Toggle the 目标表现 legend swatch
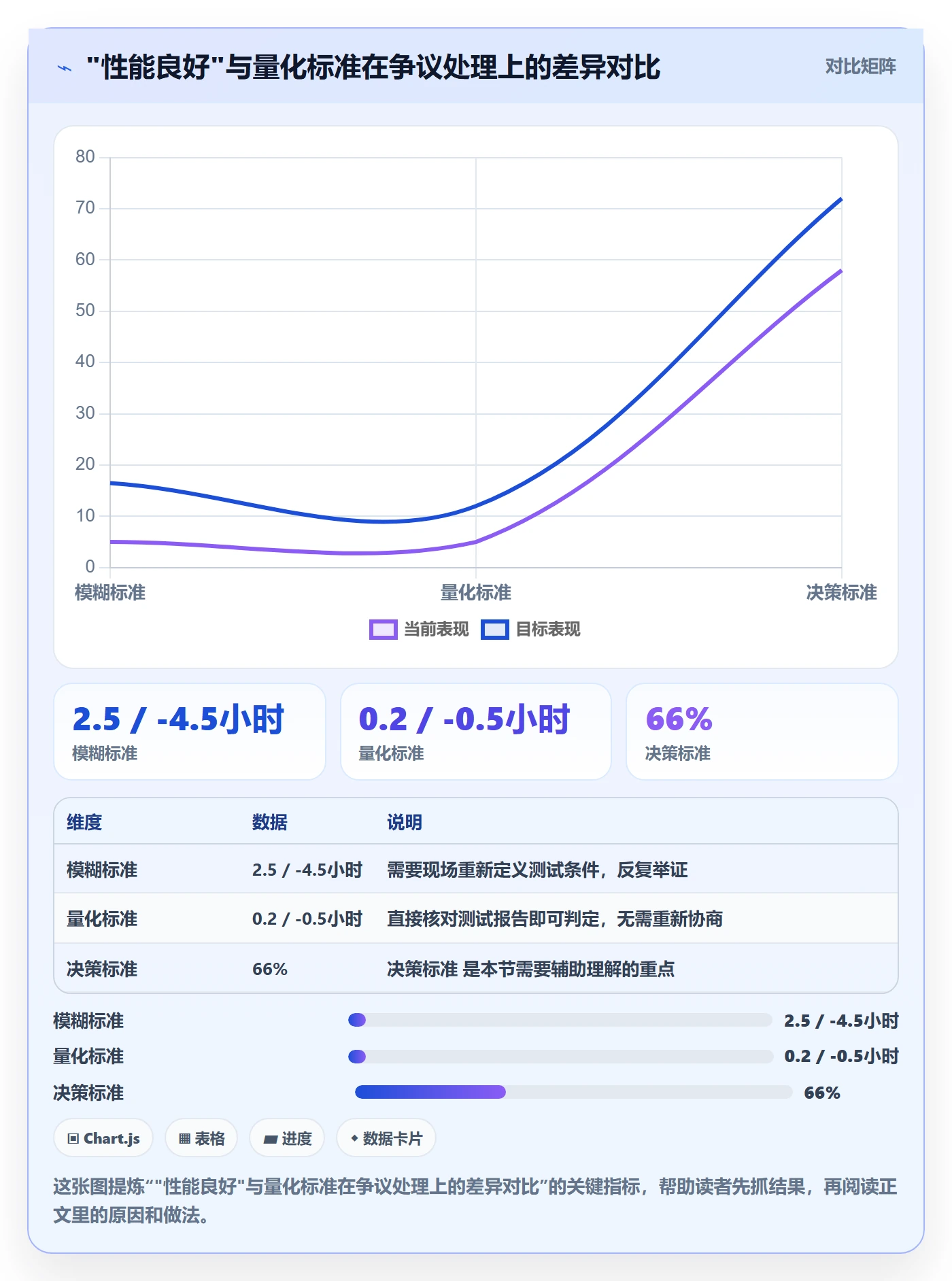This screenshot has width=952, height=1281. point(494,630)
